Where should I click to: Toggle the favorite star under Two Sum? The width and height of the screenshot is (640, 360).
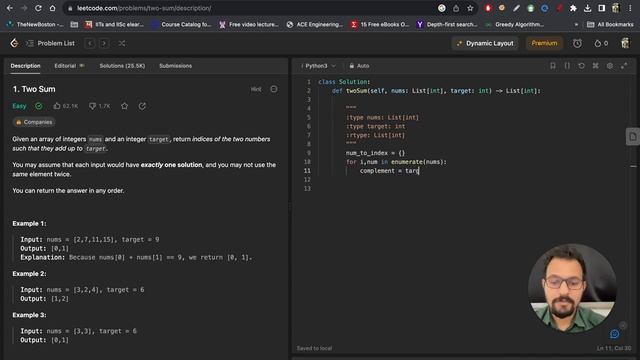pos(124,106)
